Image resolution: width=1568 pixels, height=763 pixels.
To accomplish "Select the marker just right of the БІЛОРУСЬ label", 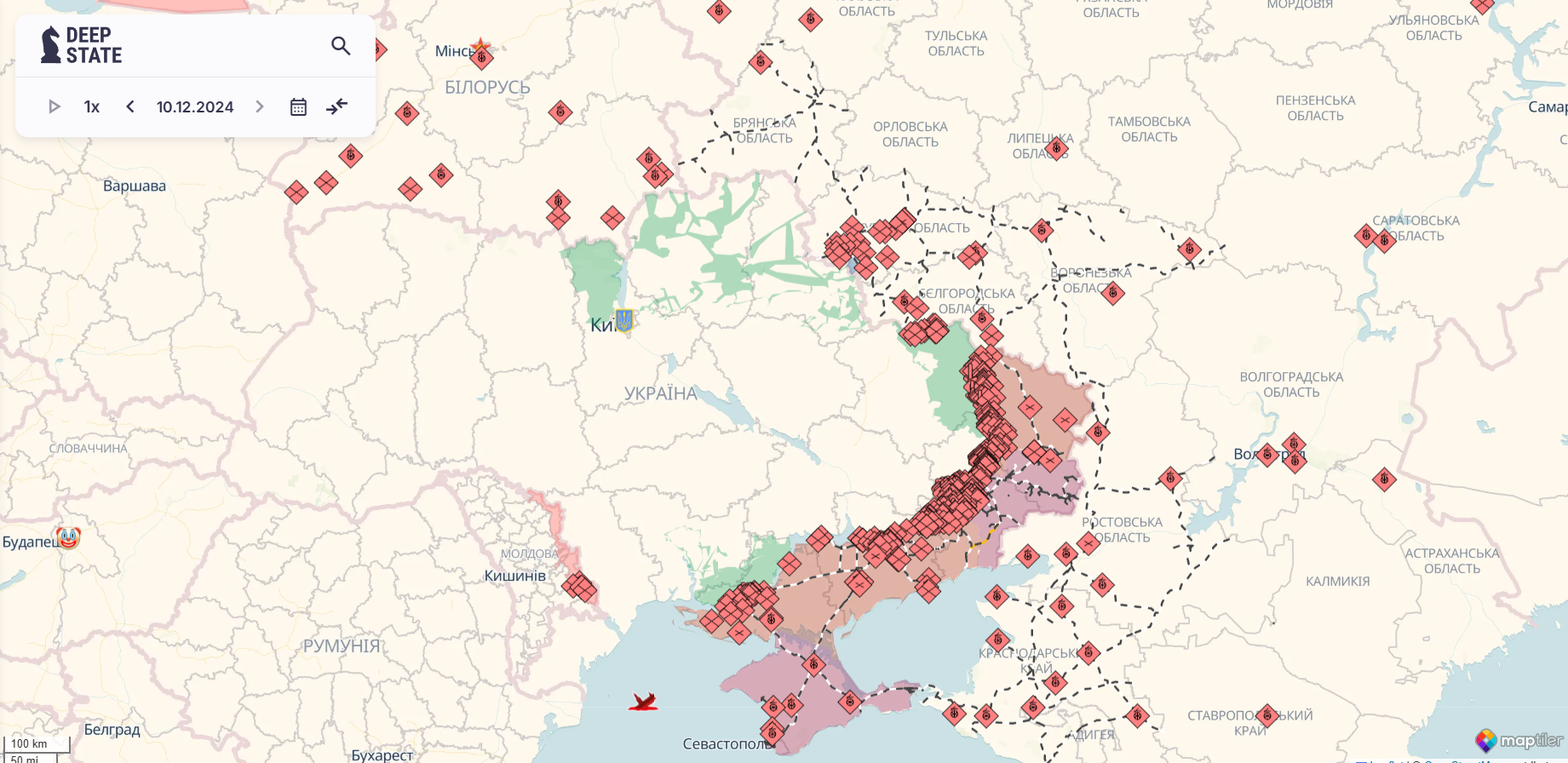I will click(x=560, y=112).
